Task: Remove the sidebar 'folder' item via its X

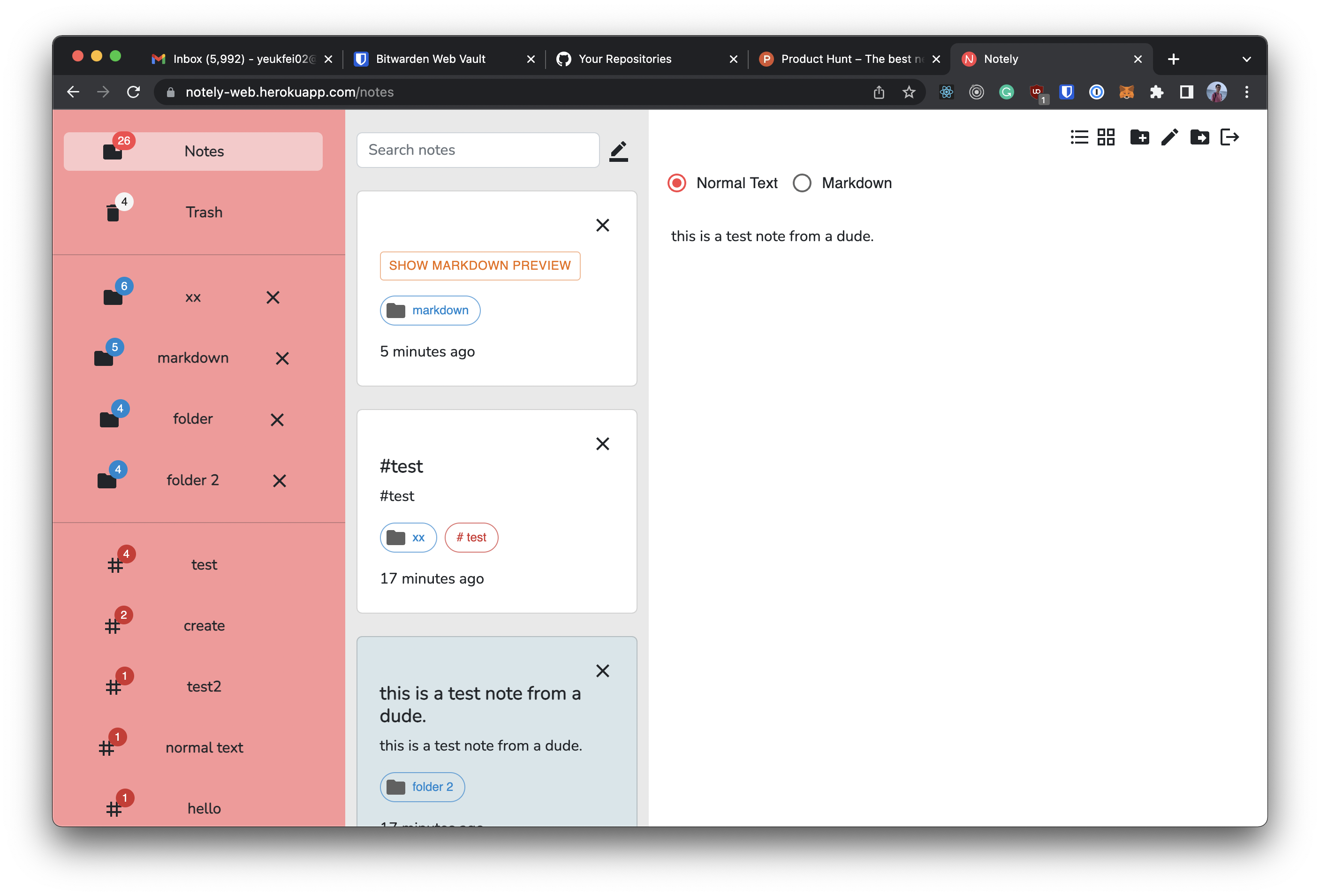Action: [x=277, y=420]
